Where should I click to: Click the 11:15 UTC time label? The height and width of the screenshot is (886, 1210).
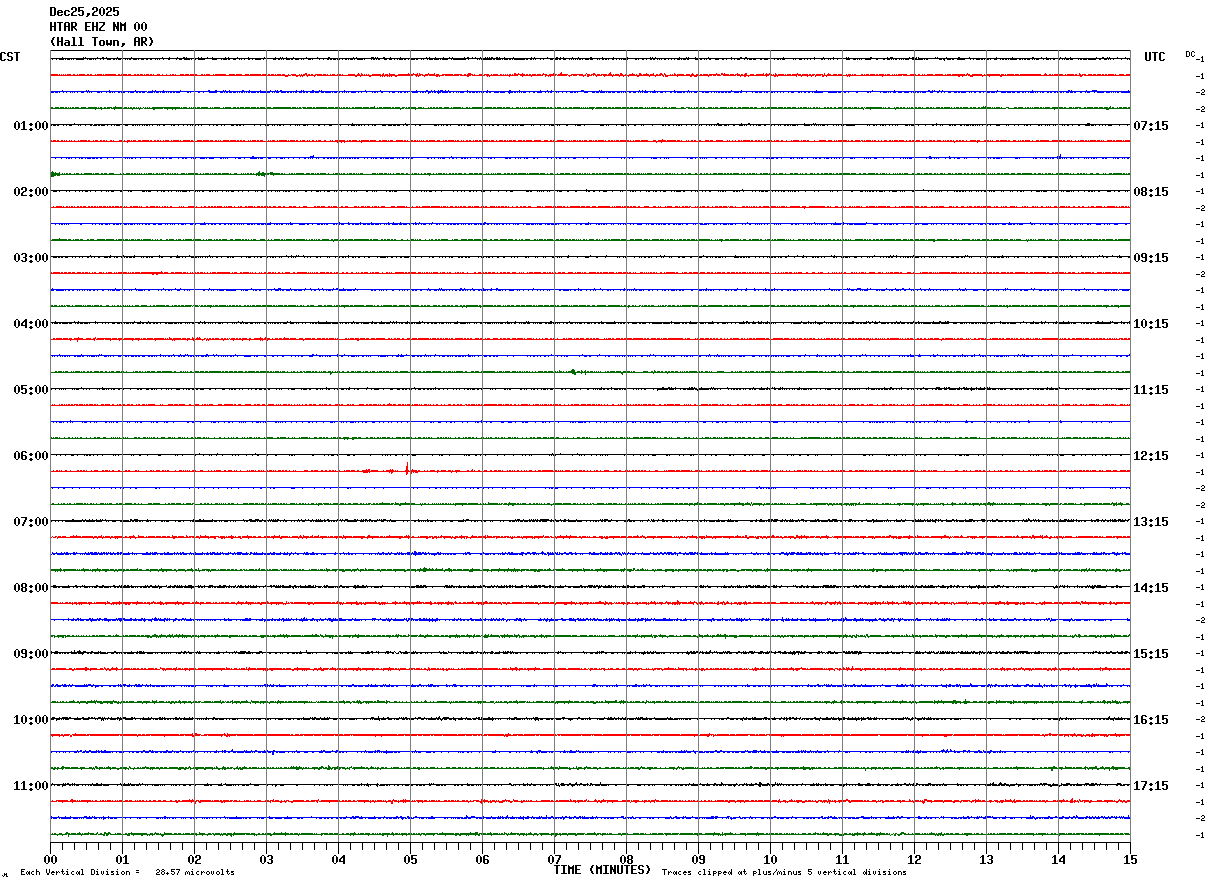1150,389
